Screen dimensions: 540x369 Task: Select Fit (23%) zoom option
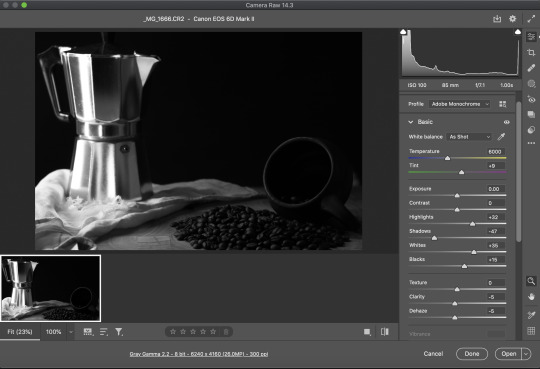point(20,332)
